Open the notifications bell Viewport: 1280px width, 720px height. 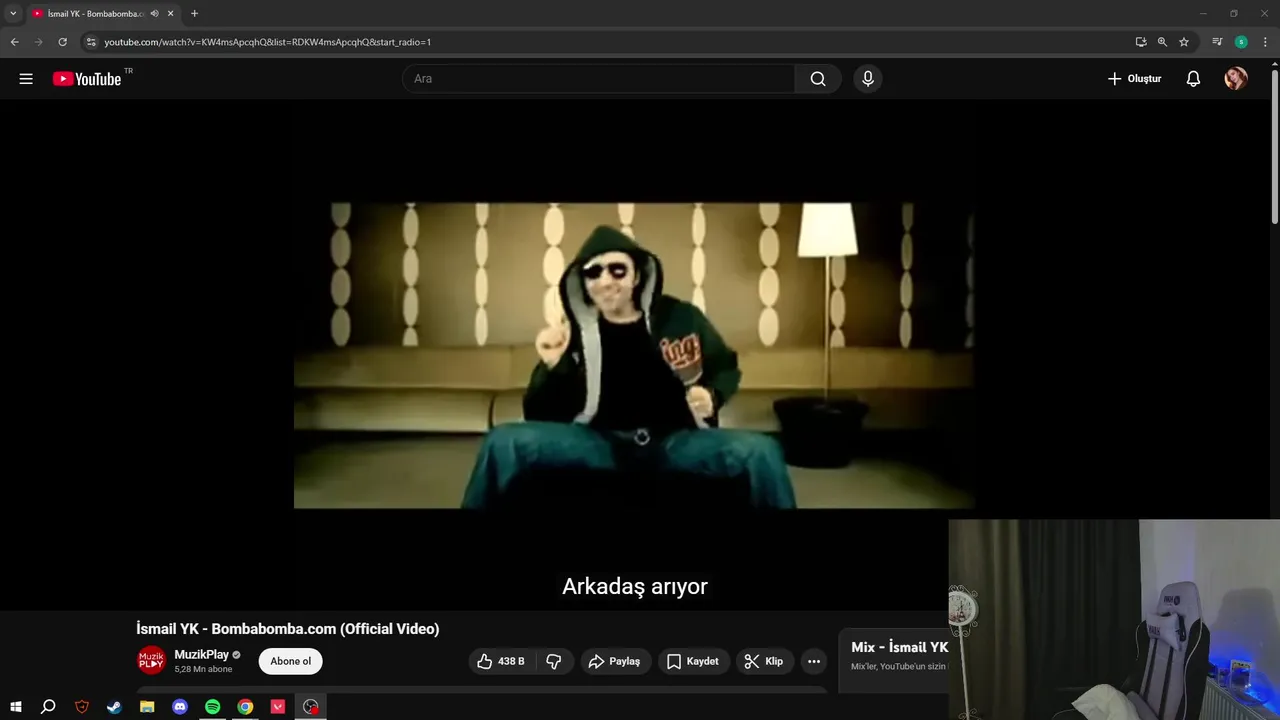pos(1193,79)
